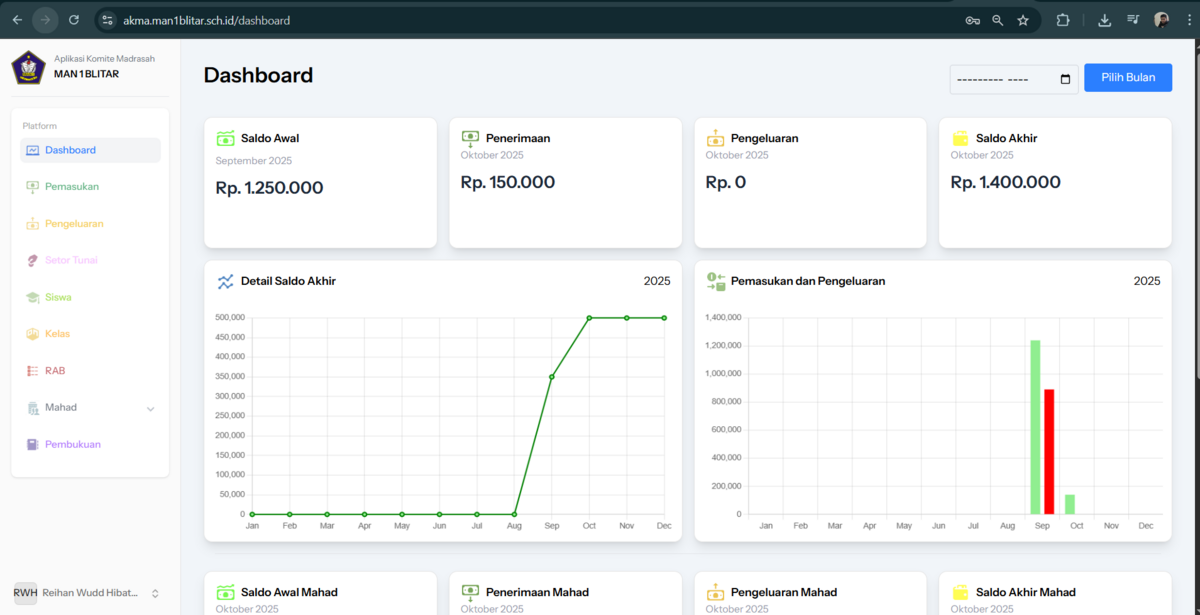Click the Setor Tunai sidebar icon

32,261
